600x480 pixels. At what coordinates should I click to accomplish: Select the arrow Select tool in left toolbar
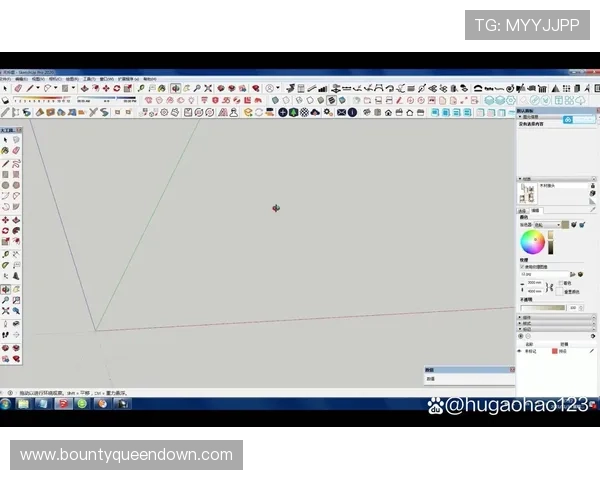click(x=5, y=139)
